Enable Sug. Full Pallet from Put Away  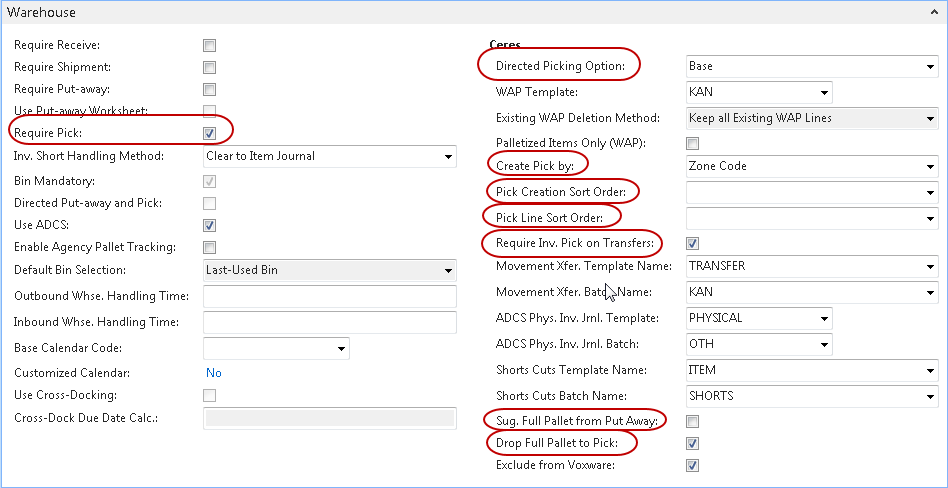[693, 421]
